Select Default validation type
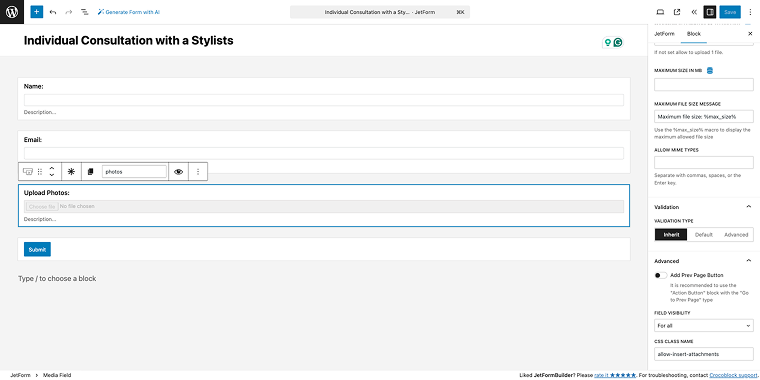The image size is (760, 380). (x=704, y=235)
